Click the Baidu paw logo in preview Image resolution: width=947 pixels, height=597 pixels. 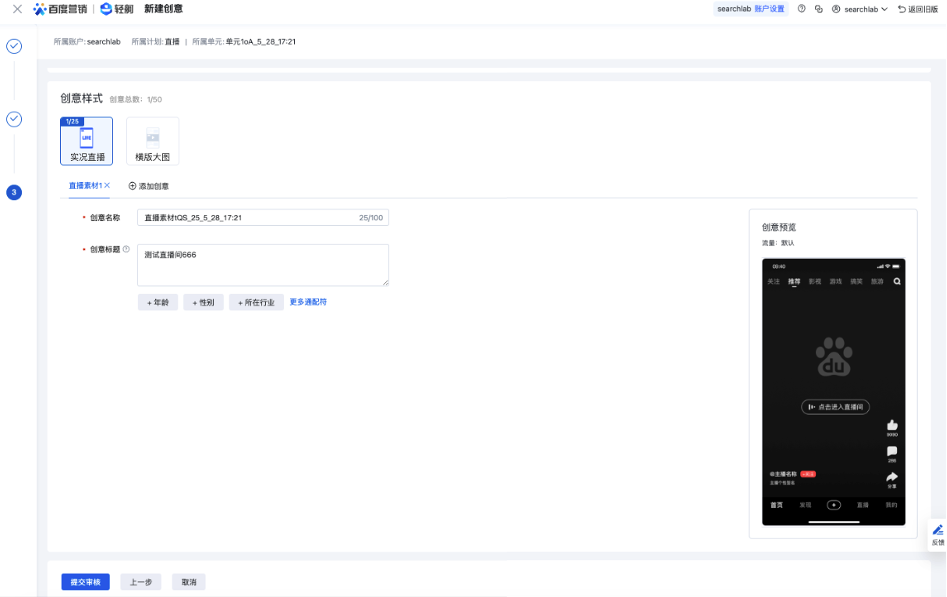834,357
